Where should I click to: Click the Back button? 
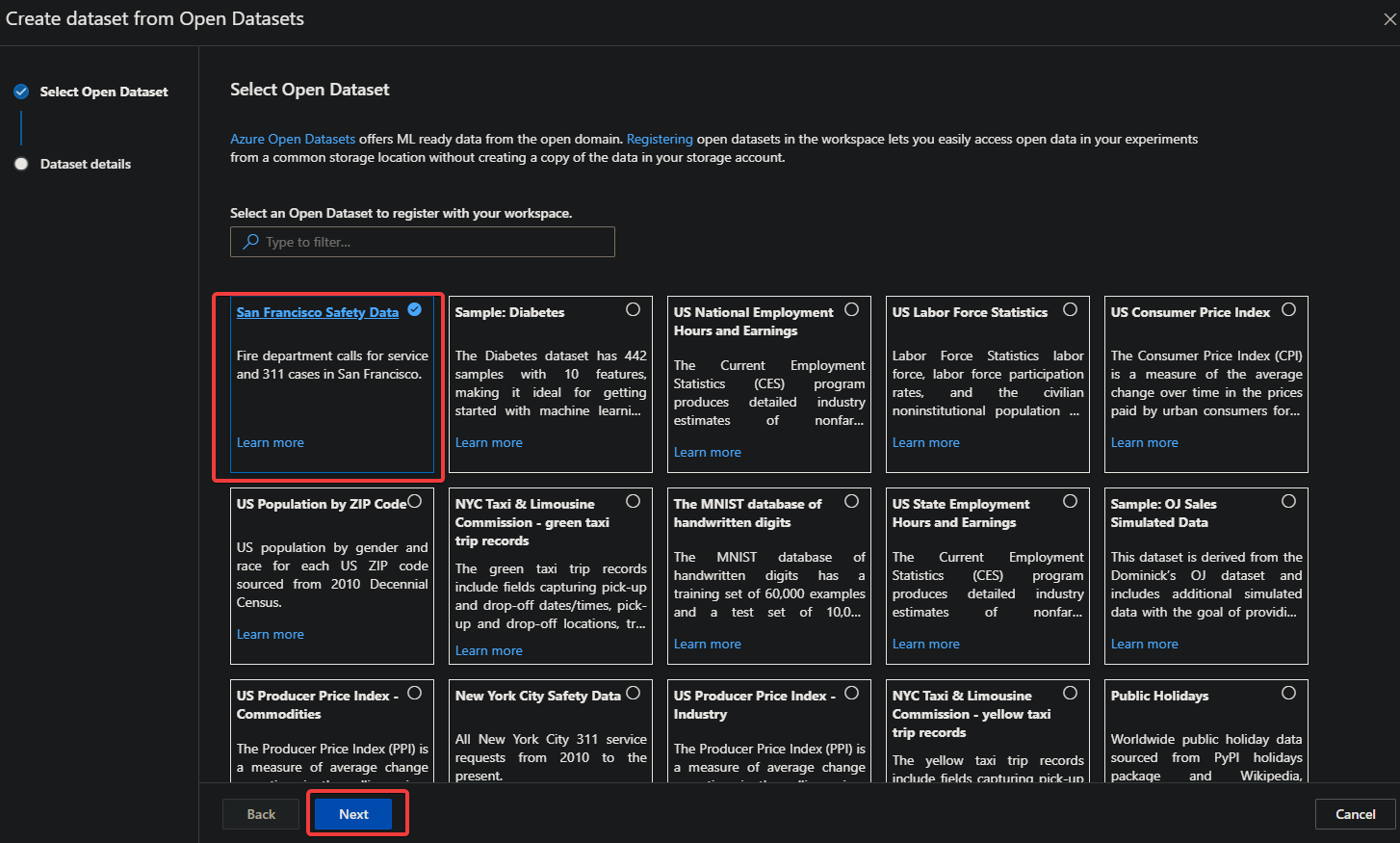(x=261, y=814)
